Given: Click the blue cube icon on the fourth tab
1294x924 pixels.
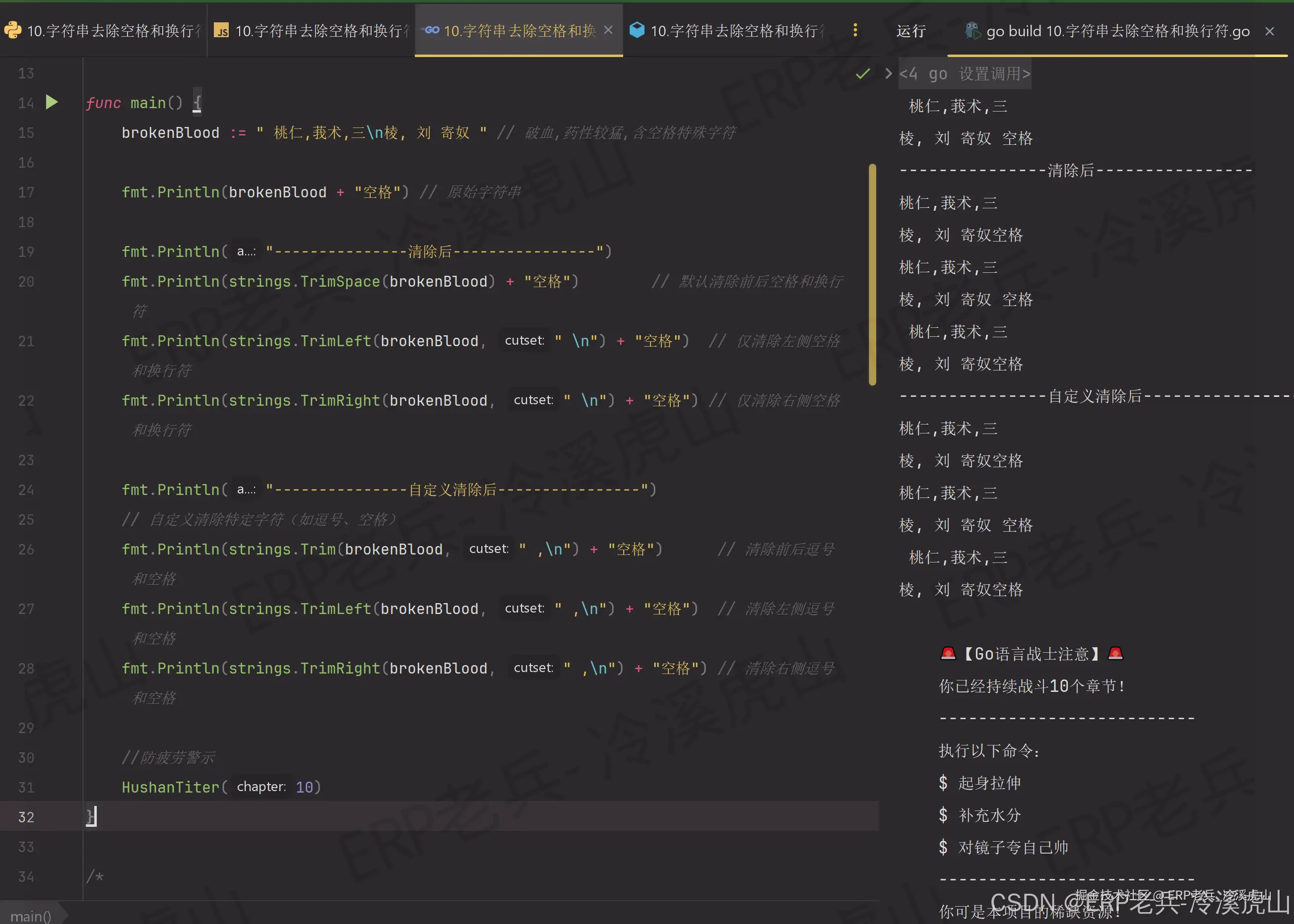Looking at the screenshot, I should click(637, 30).
